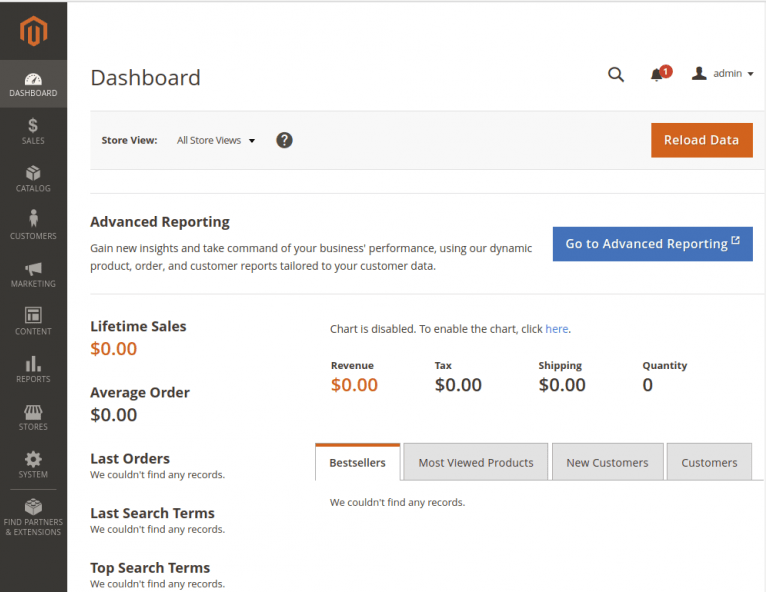Switch to the Most Viewed Products tab

point(475,463)
